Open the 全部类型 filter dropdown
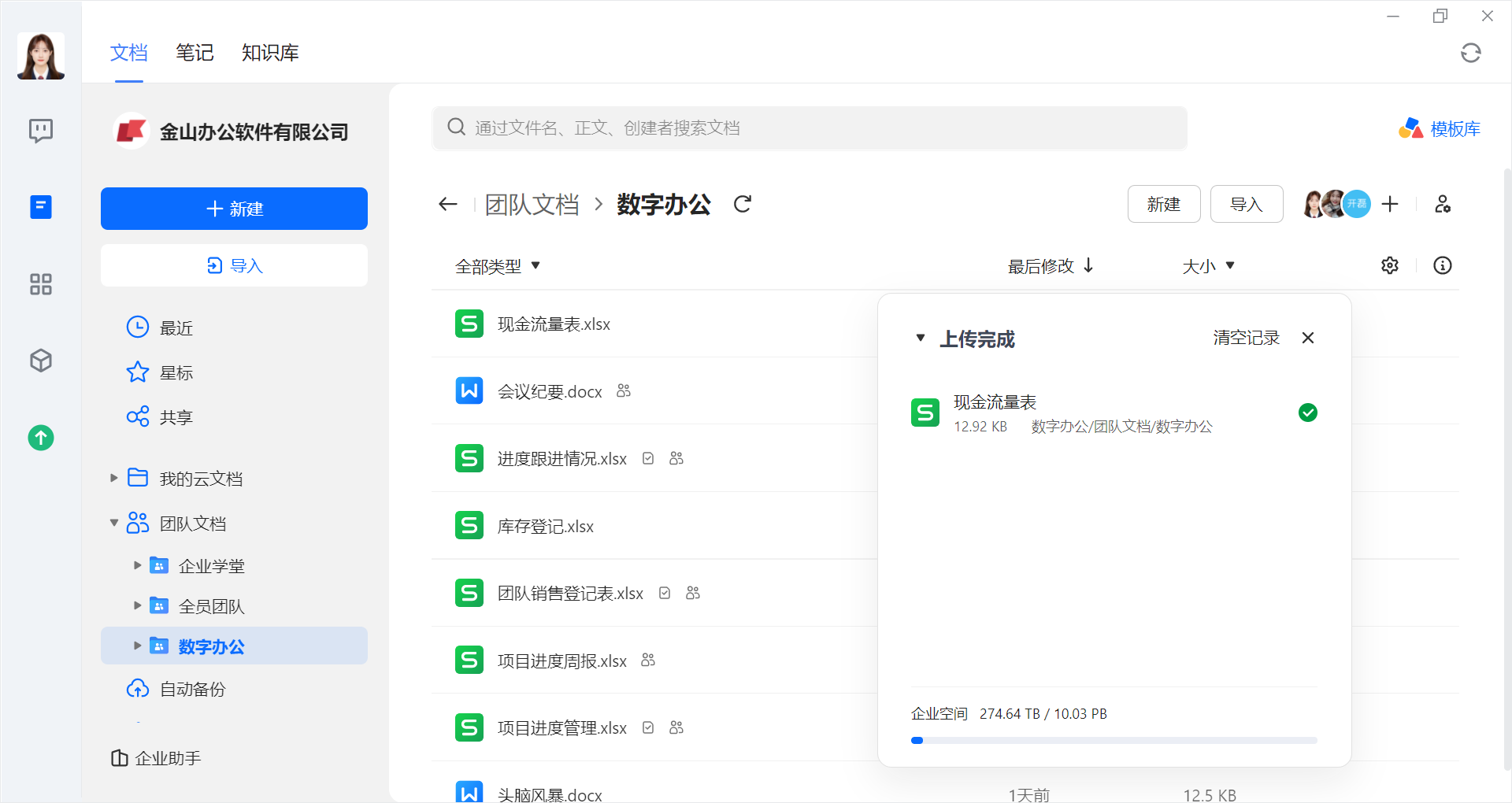 coord(498,266)
